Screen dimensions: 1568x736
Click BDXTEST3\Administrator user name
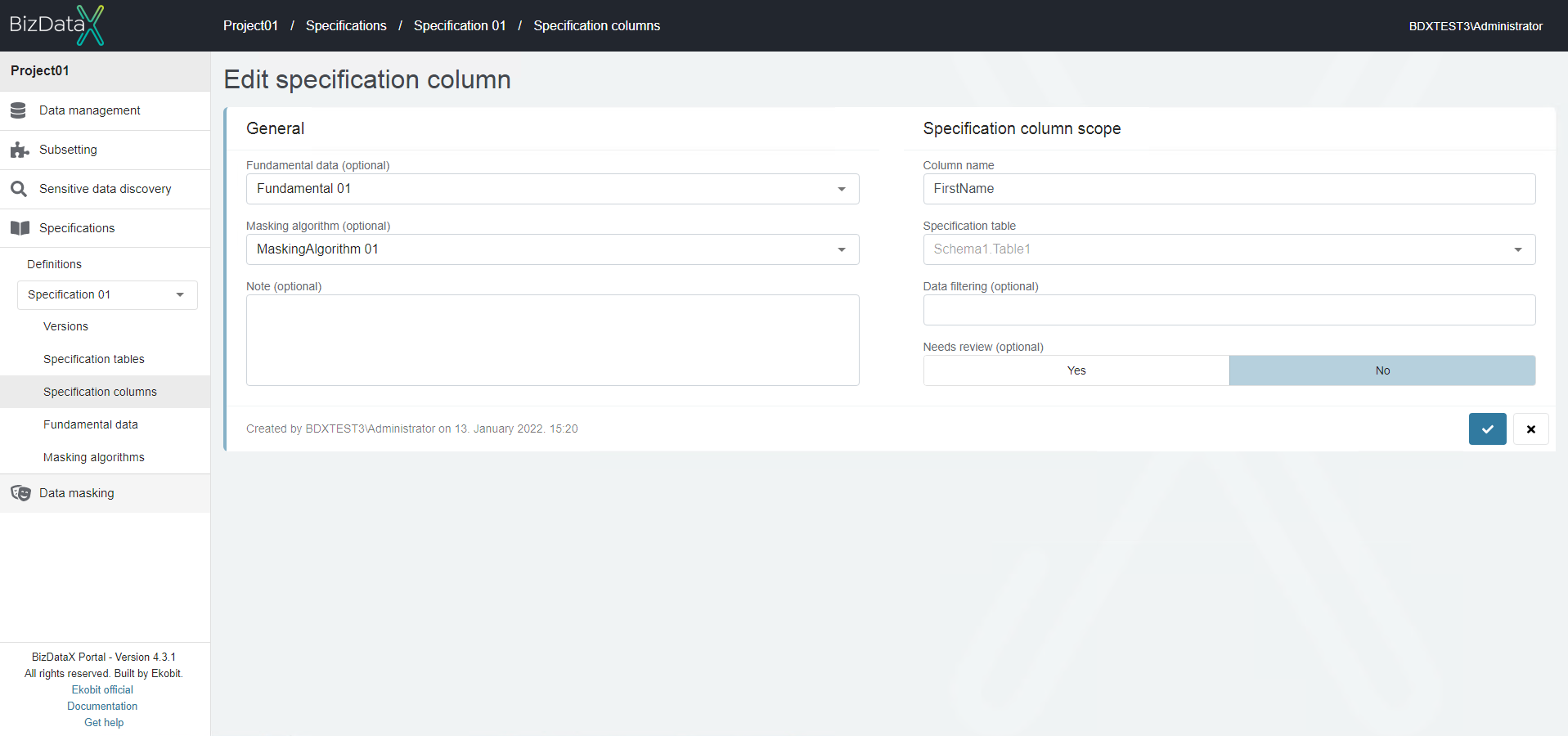tap(1476, 26)
